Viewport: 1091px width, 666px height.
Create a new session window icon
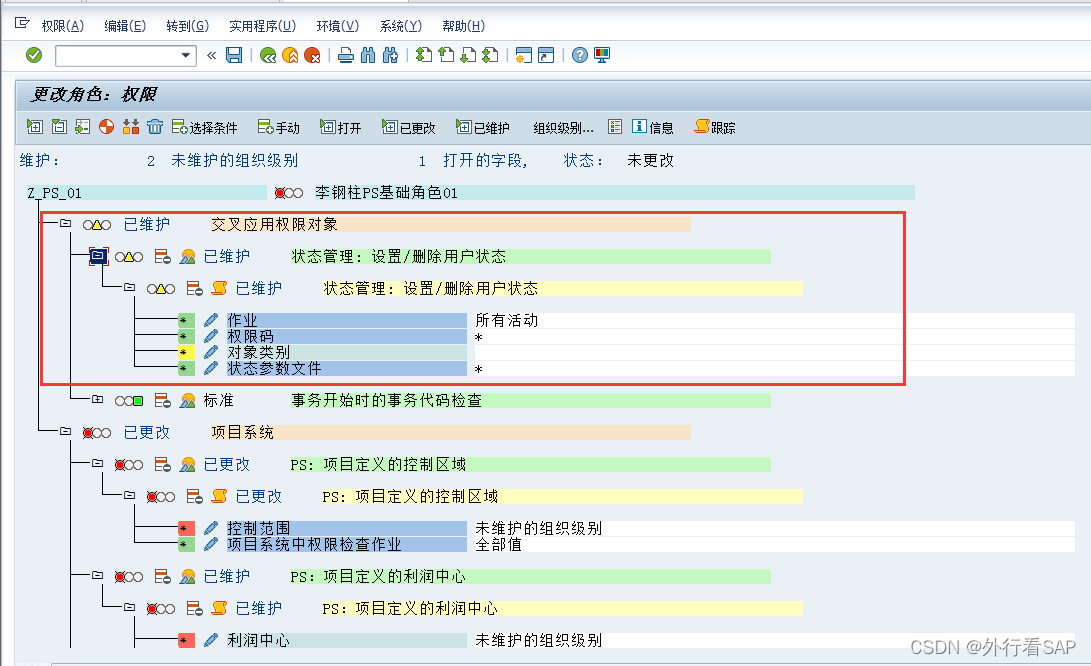[524, 55]
